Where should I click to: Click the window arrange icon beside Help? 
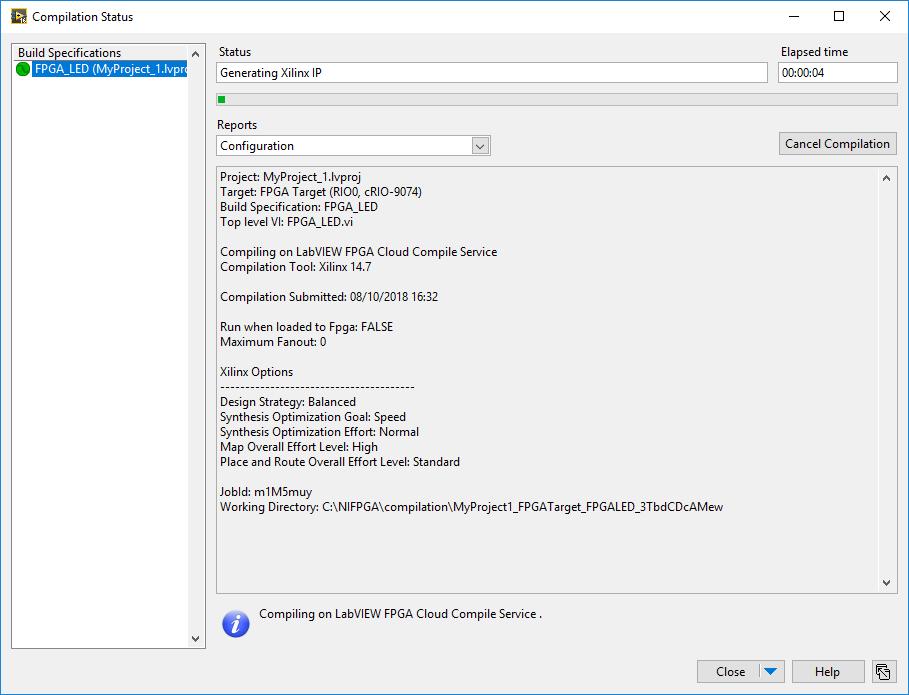tap(883, 672)
